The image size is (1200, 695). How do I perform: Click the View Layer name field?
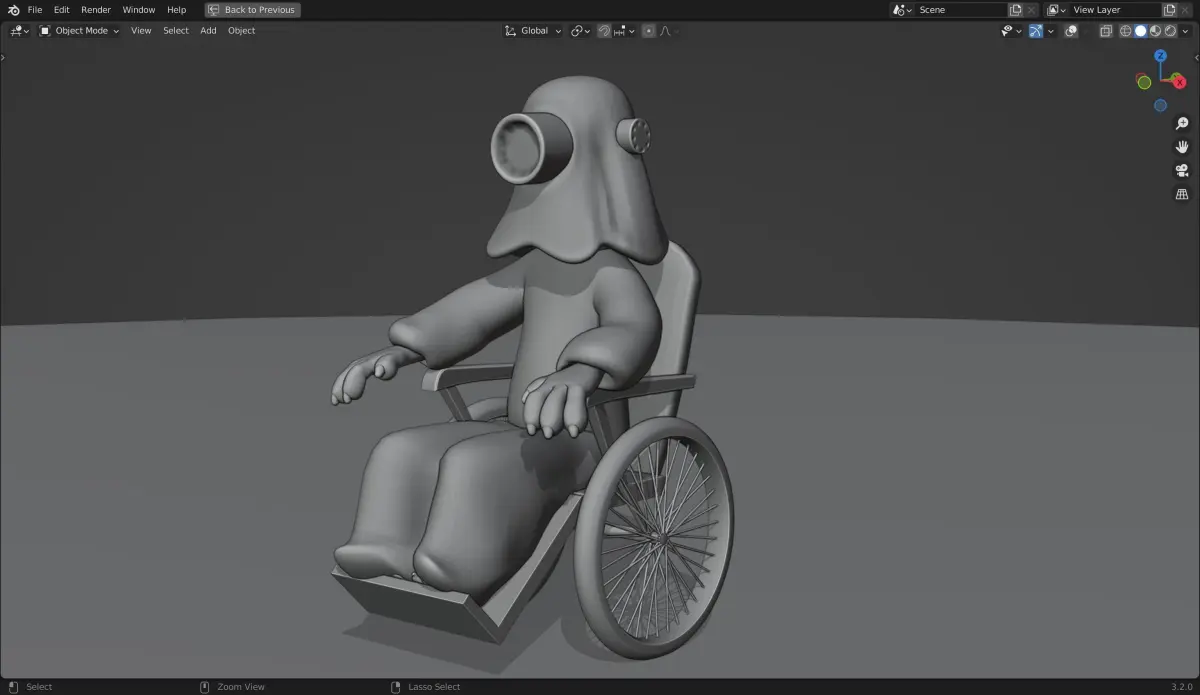click(1115, 10)
